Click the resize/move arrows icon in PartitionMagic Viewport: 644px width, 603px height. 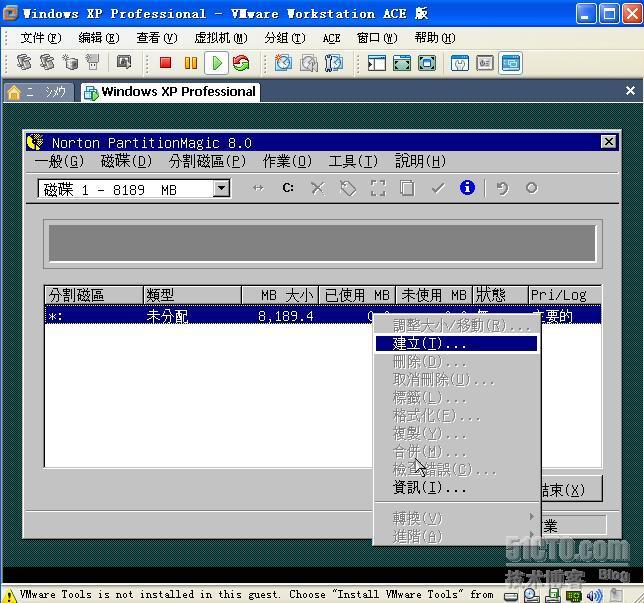[x=258, y=188]
